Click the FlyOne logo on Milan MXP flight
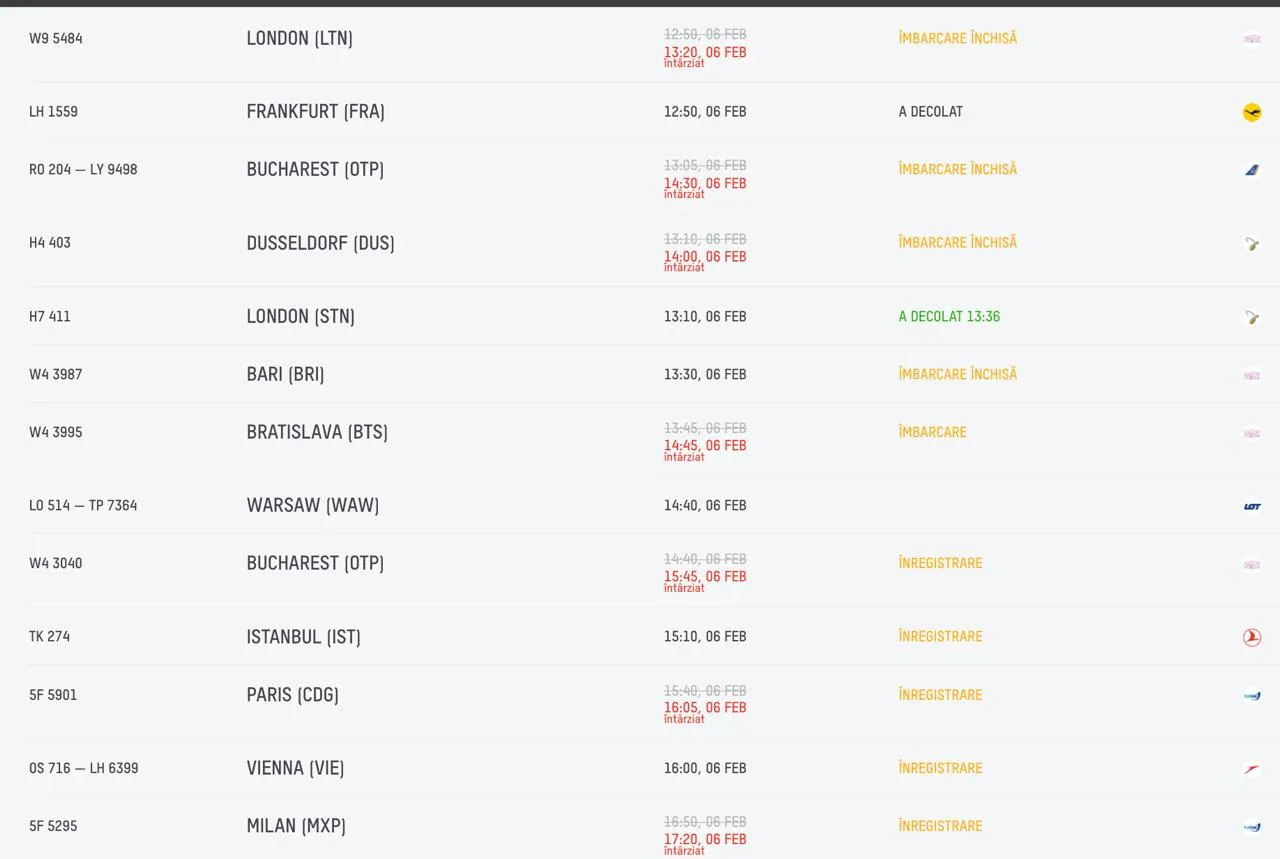The height and width of the screenshot is (859, 1280). point(1251,827)
